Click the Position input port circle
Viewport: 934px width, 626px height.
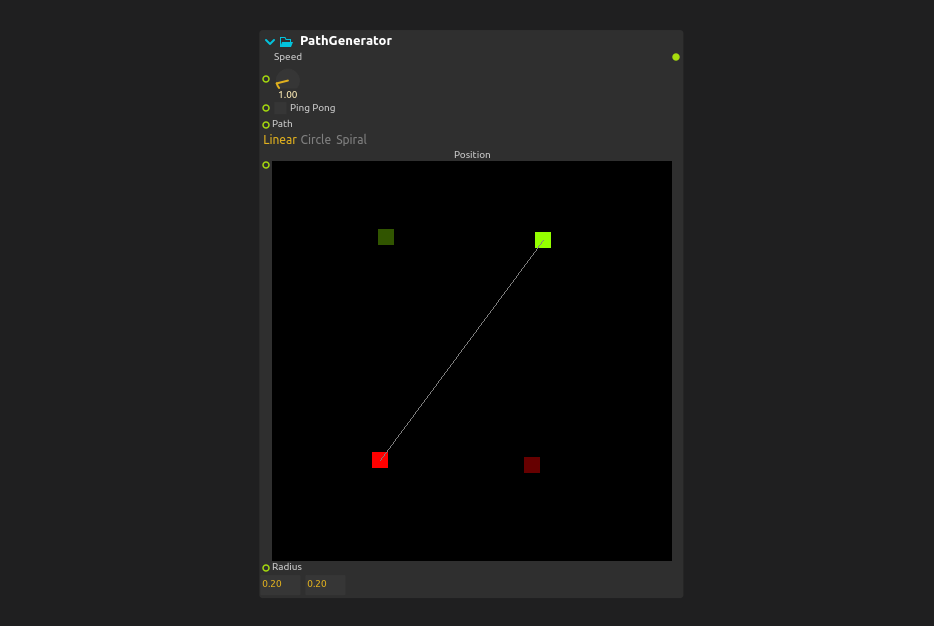point(266,165)
